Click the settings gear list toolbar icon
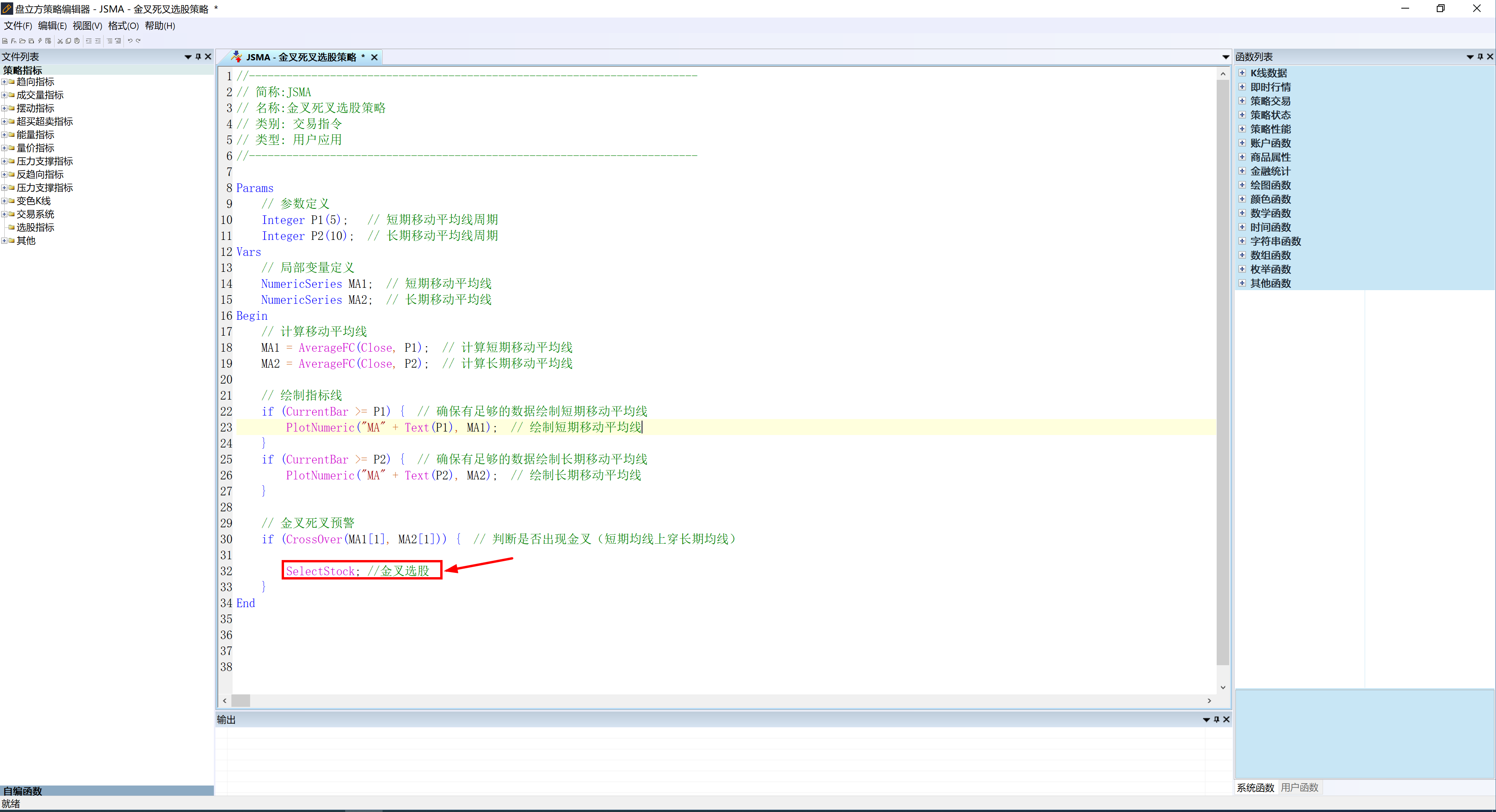The height and width of the screenshot is (812, 1496). 48,41
